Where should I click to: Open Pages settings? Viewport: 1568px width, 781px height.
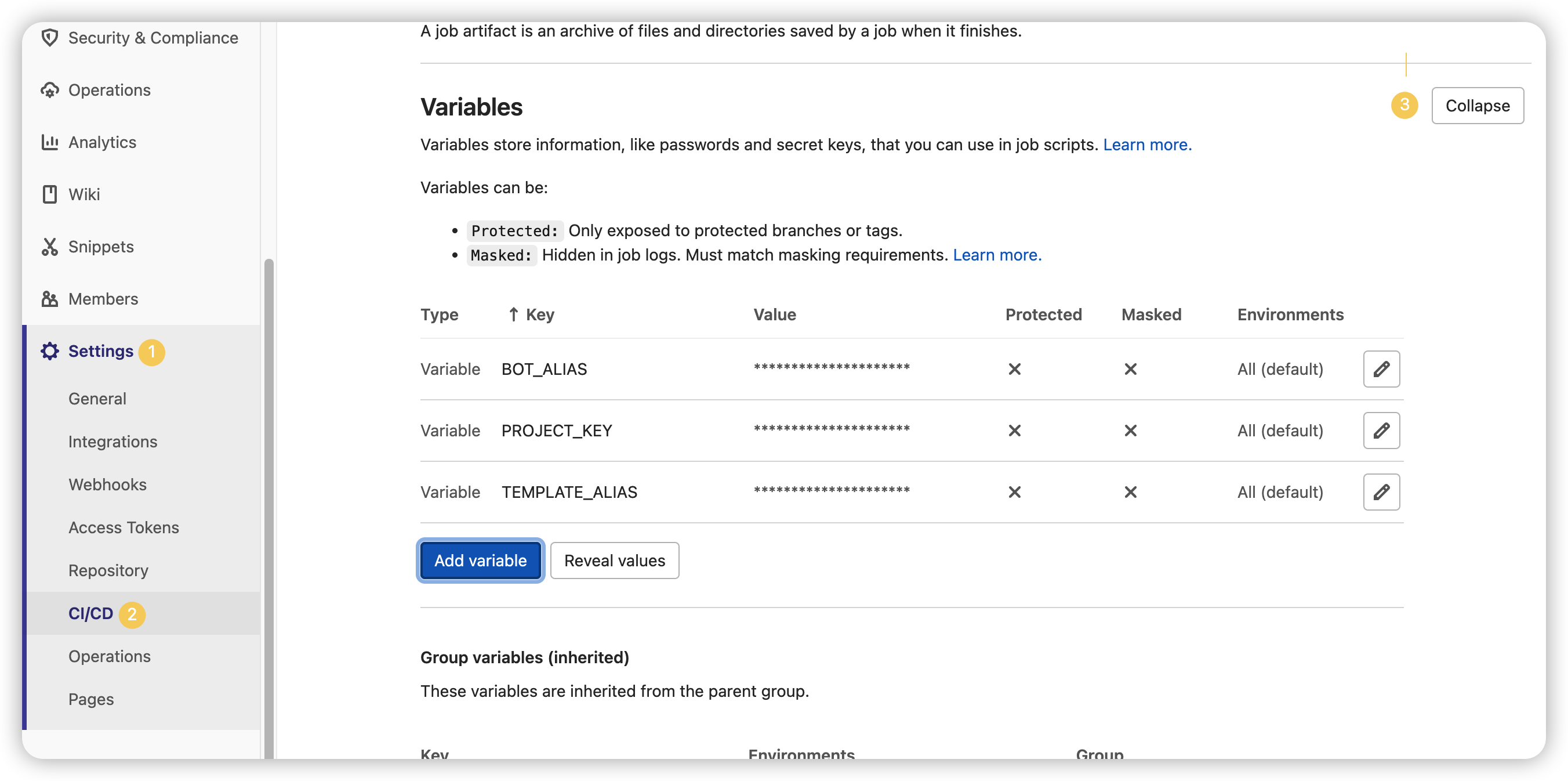90,699
